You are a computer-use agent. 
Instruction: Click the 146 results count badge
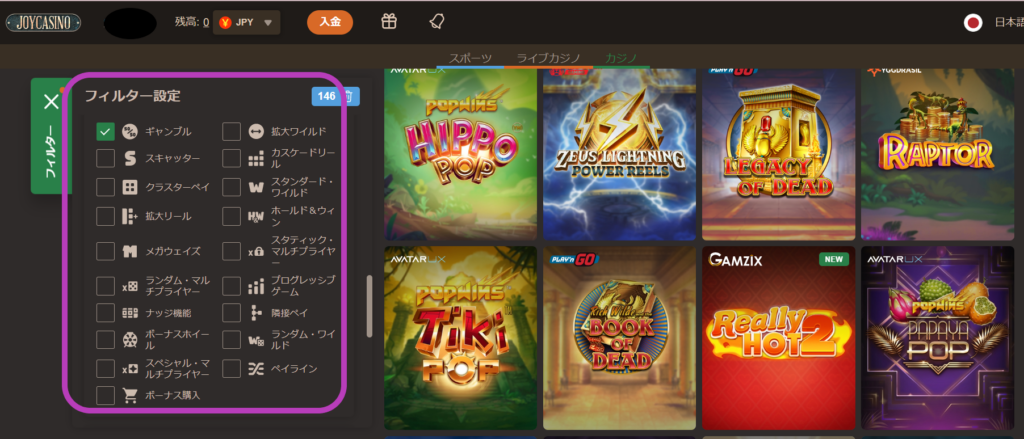click(326, 97)
